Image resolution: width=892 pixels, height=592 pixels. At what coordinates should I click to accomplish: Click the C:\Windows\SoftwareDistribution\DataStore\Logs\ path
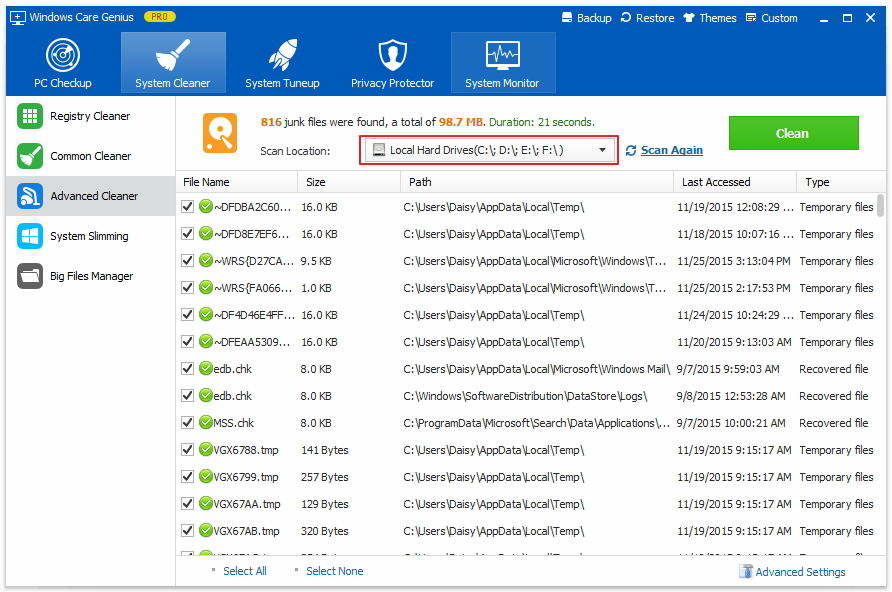(x=525, y=396)
